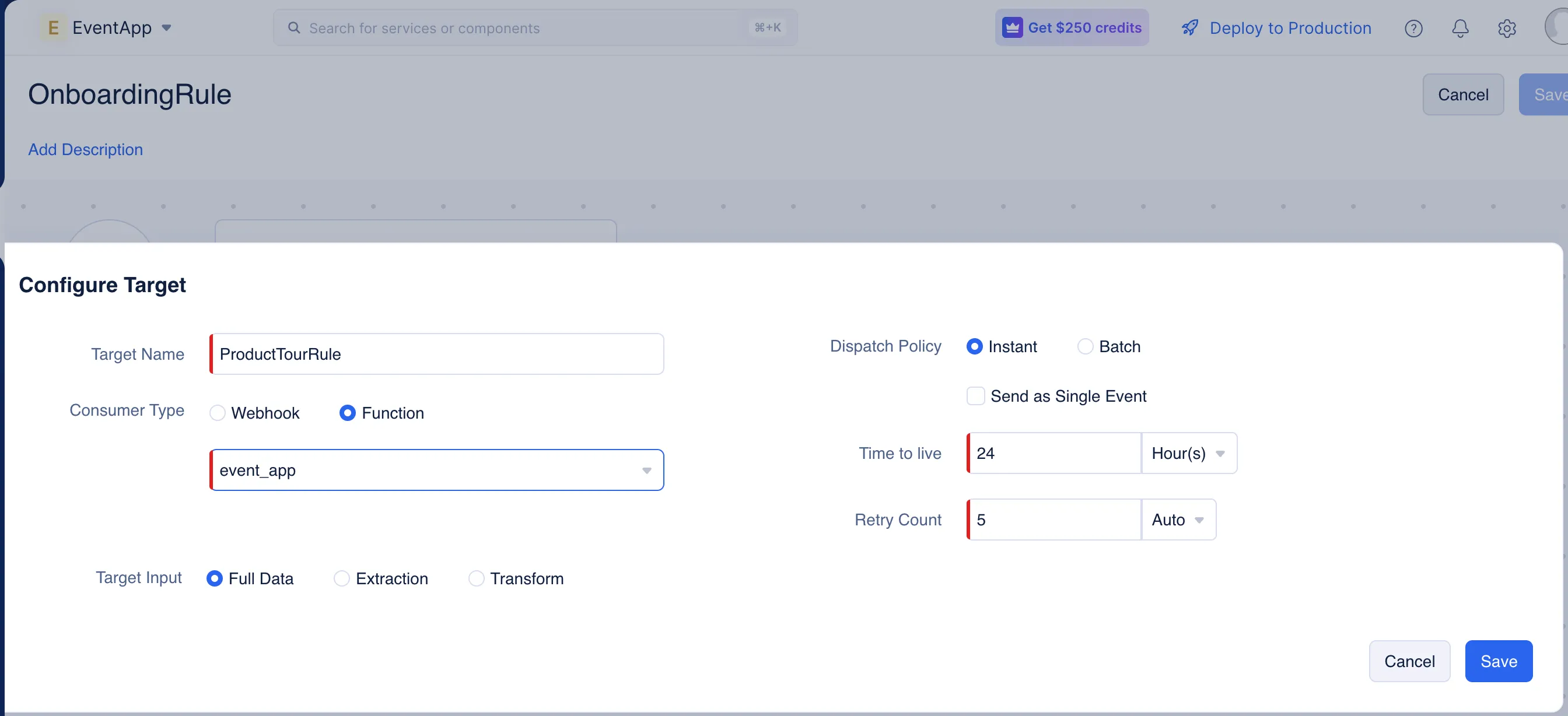The height and width of the screenshot is (716, 1568).
Task: Open the settings gear icon
Action: pyautogui.click(x=1507, y=28)
